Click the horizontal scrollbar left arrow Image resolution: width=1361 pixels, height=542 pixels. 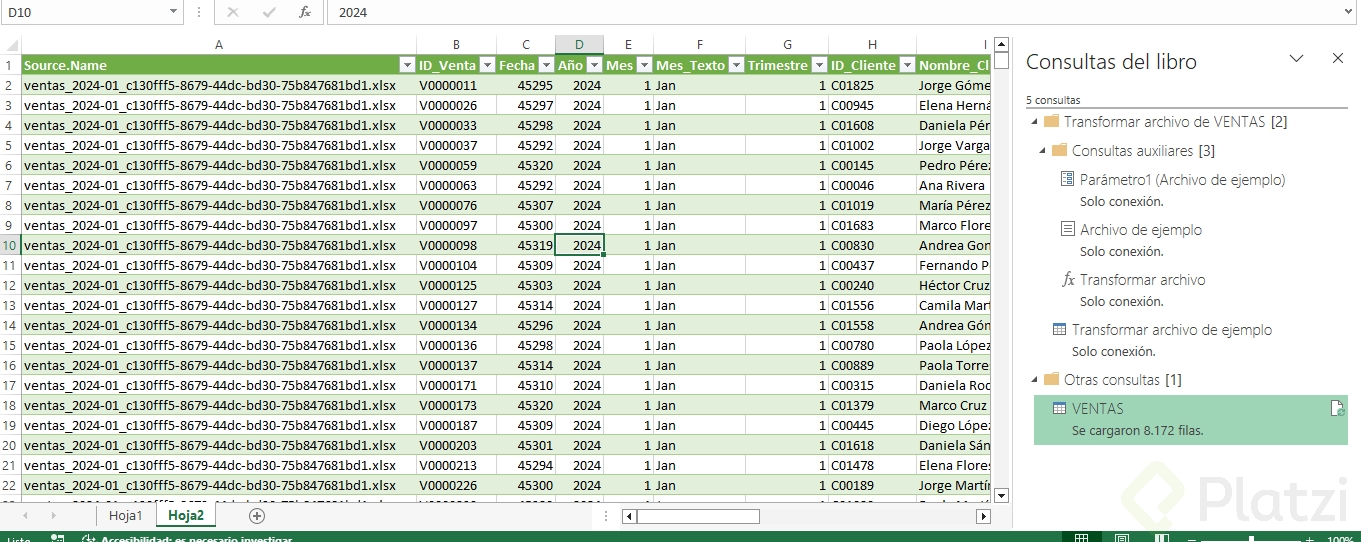(628, 516)
